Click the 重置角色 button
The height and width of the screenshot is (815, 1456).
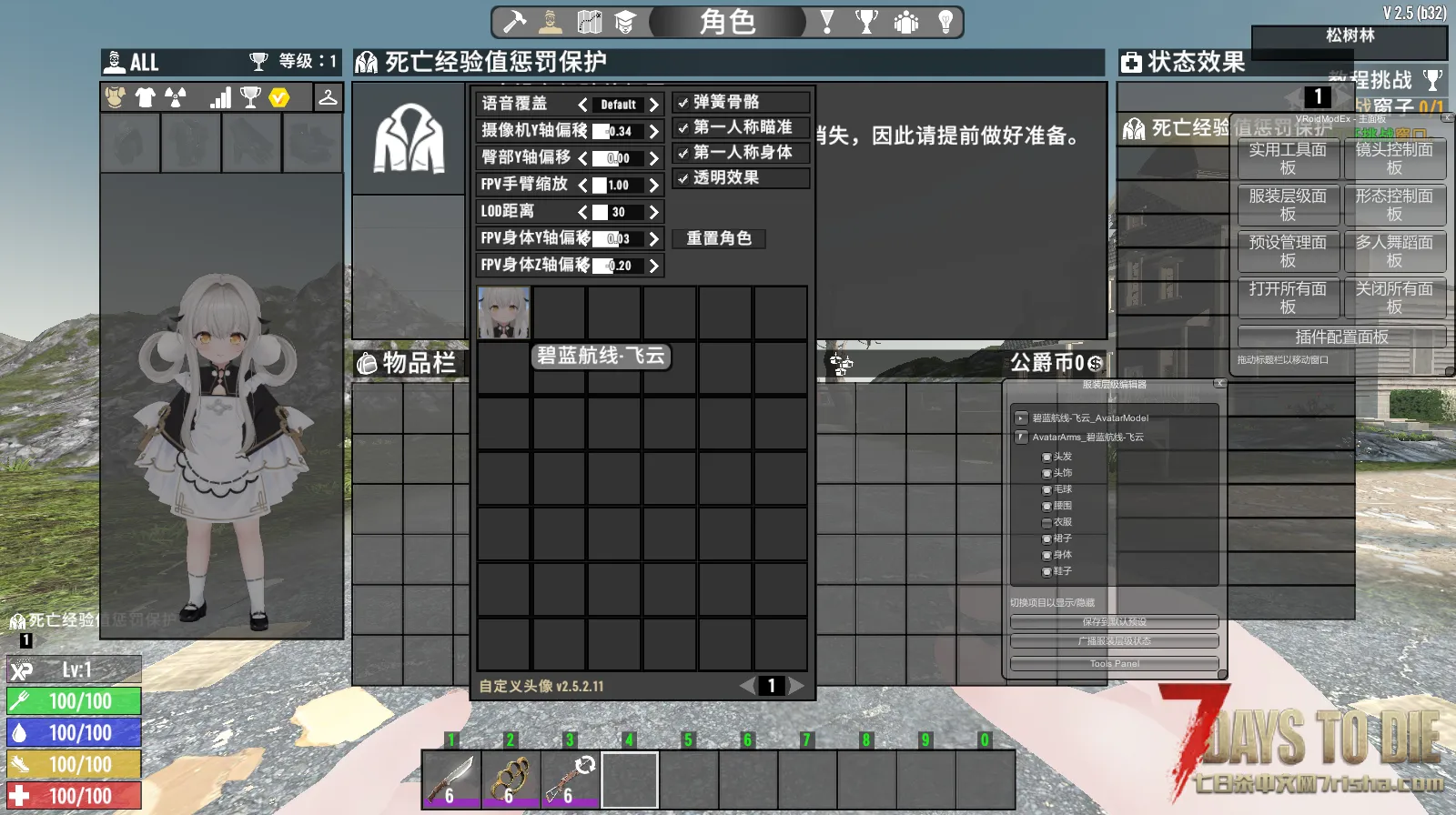click(719, 238)
